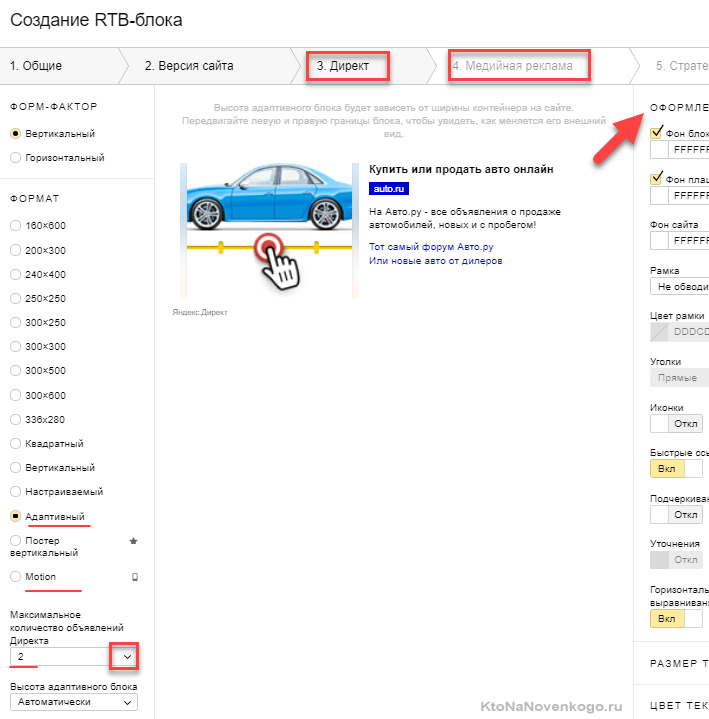Viewport: 709px width, 719px height.
Task: Switch the Иконки toggle
Action: [x=676, y=424]
